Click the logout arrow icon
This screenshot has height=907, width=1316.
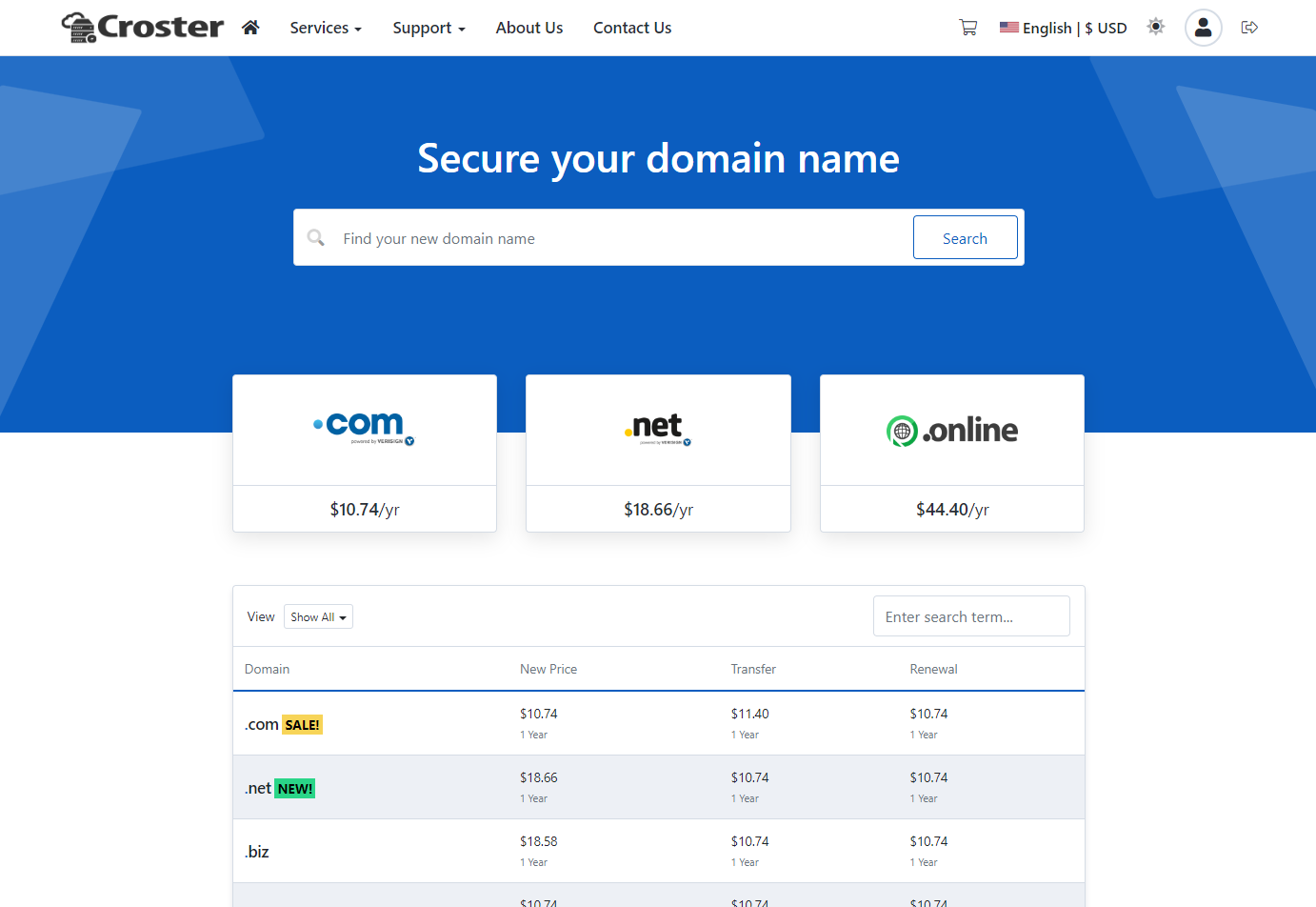click(1250, 28)
